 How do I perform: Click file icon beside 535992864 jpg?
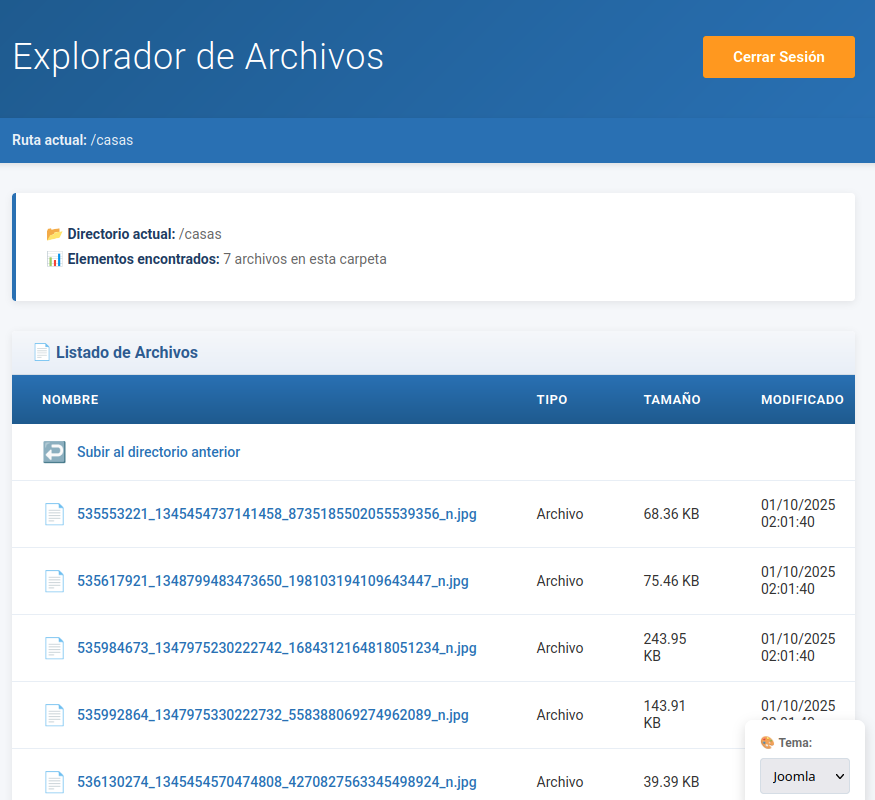(x=54, y=715)
